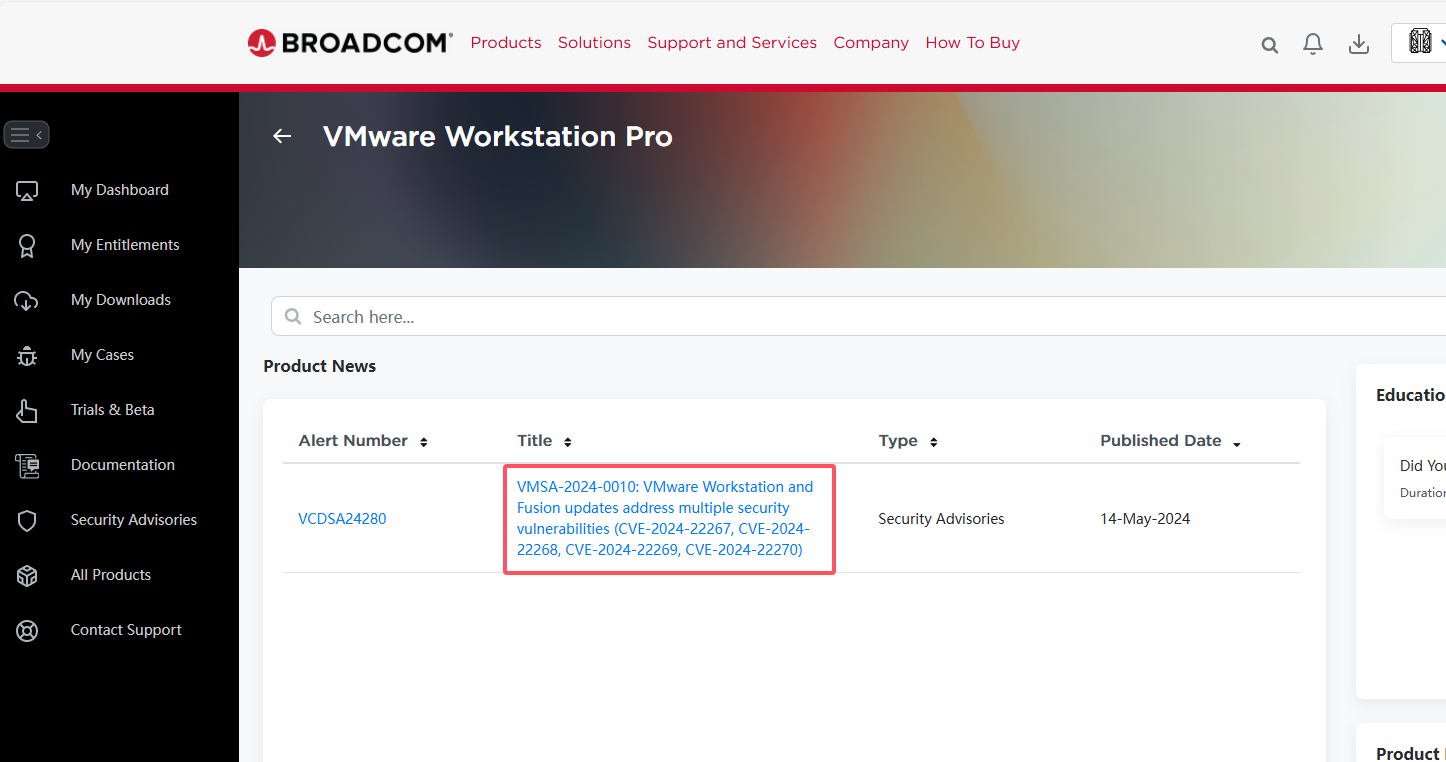Open My Cases page
The width and height of the screenshot is (1446, 762).
102,355
